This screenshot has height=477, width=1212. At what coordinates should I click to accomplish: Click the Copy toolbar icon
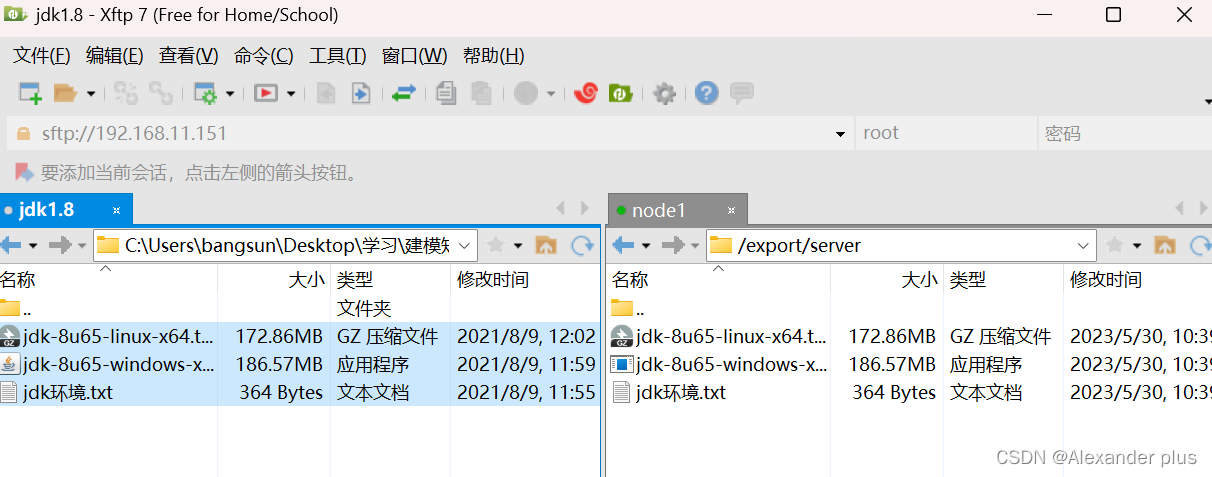pos(447,93)
